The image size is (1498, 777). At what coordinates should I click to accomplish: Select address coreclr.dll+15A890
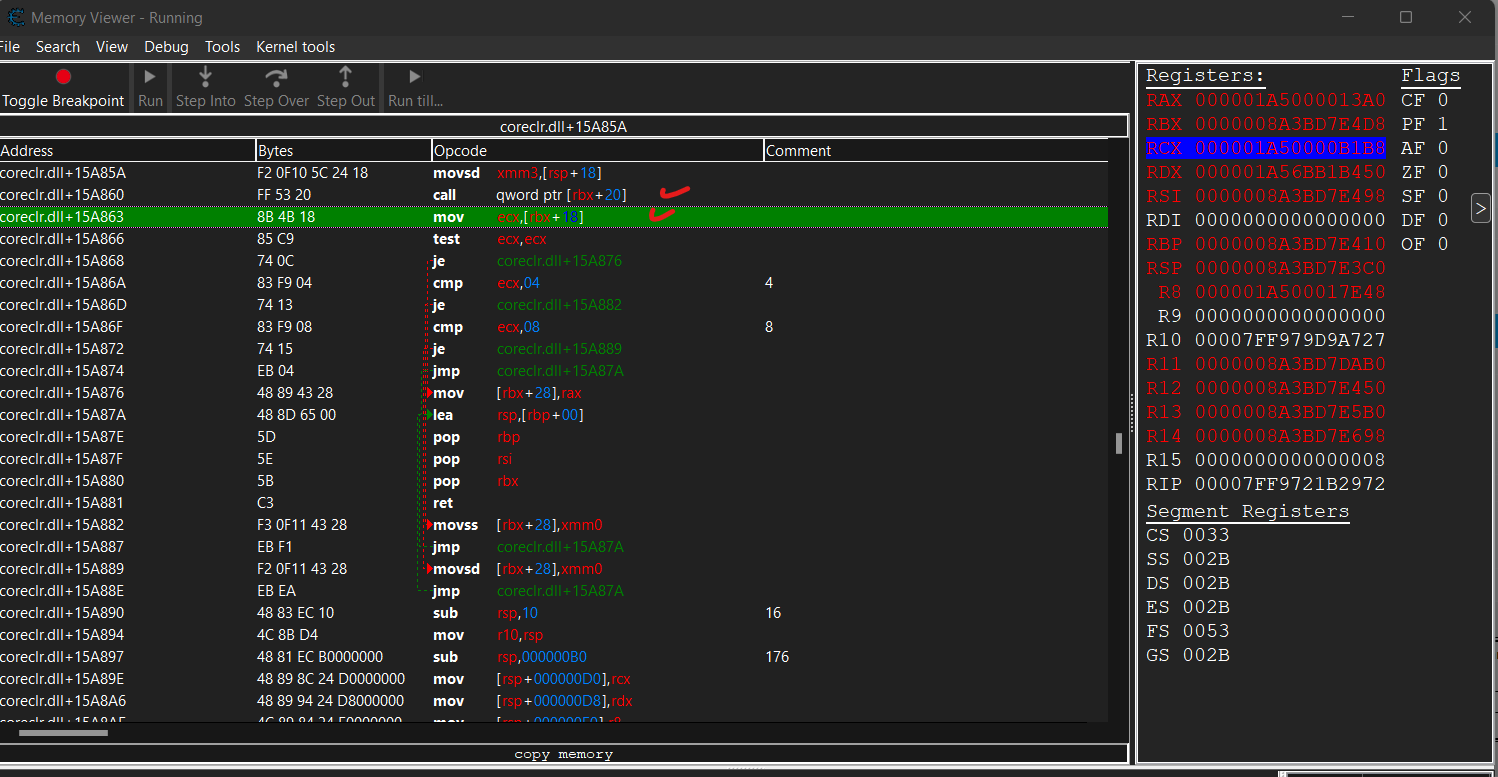point(62,613)
